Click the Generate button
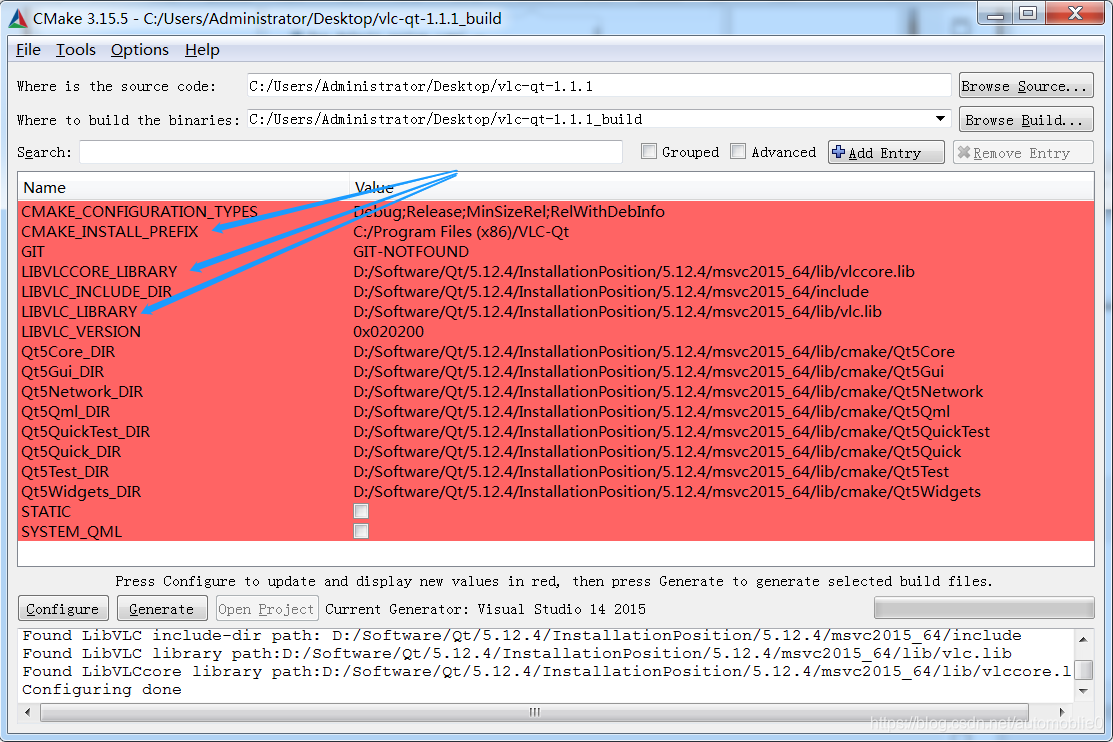The height and width of the screenshot is (742, 1113). pyautogui.click(x=162, y=609)
